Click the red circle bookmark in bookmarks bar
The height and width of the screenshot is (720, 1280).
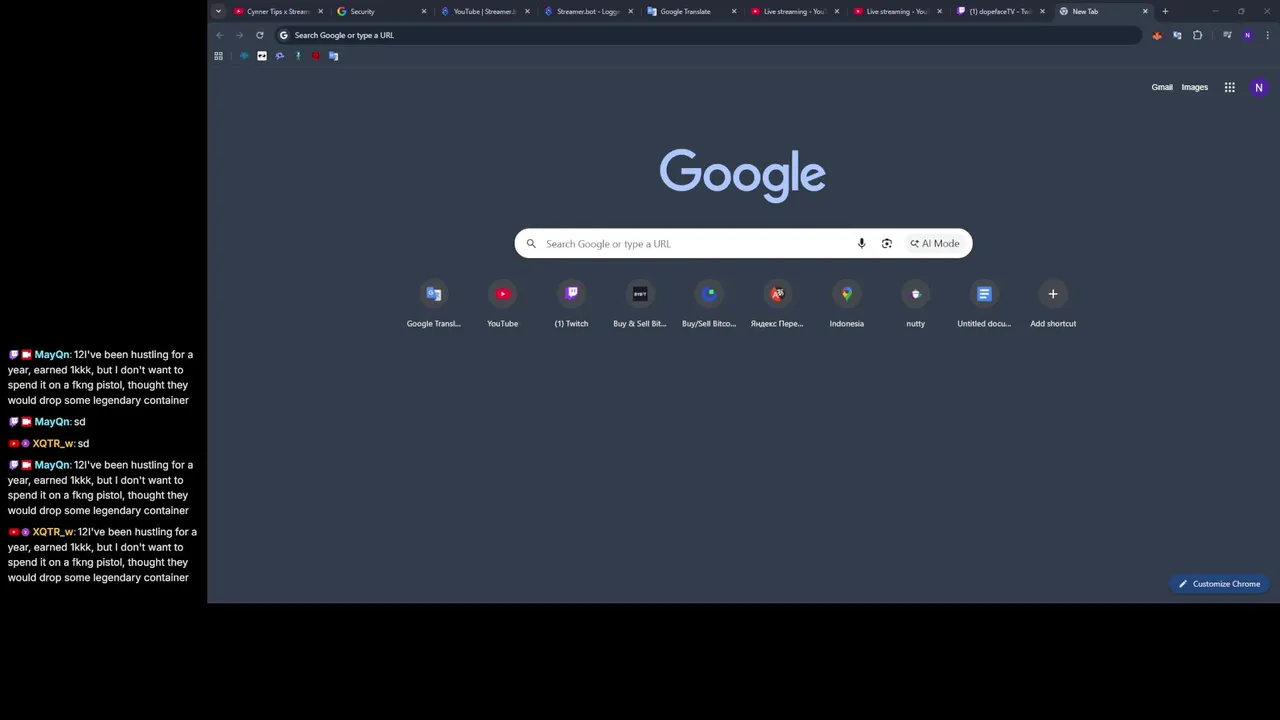[316, 56]
